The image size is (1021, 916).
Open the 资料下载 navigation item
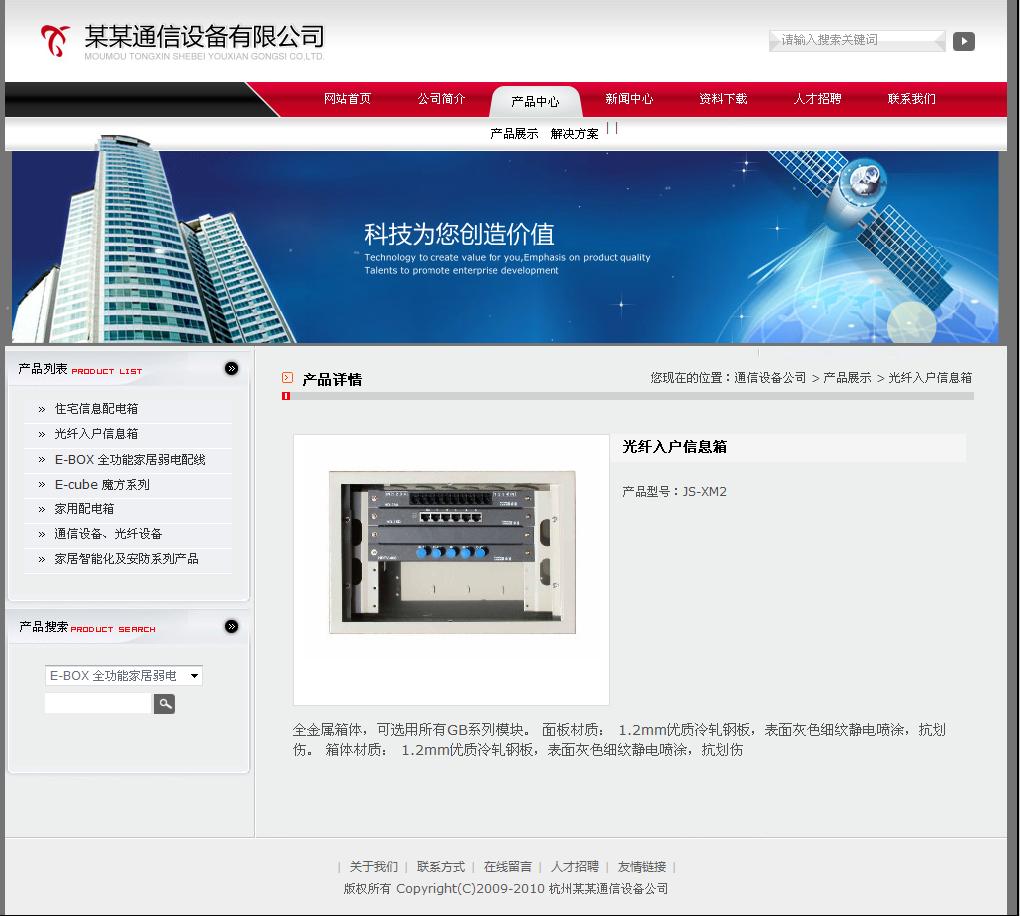(x=723, y=99)
